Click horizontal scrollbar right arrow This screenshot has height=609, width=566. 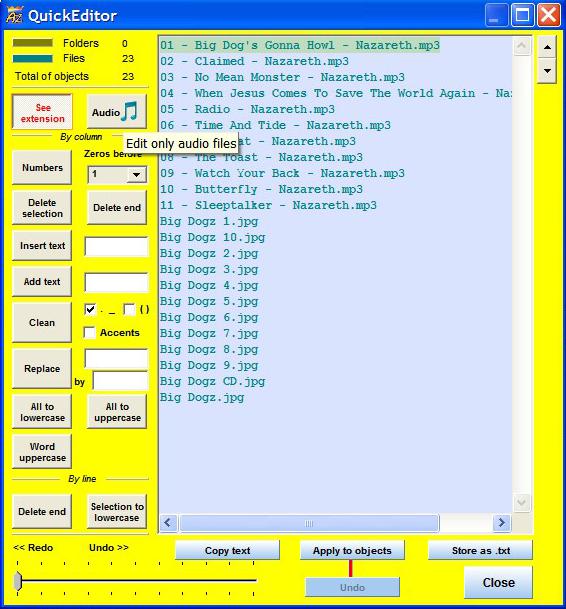pos(502,523)
